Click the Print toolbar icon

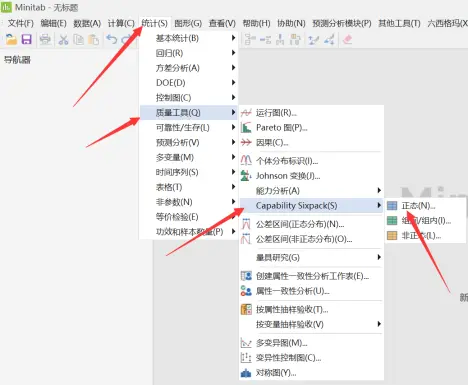[45, 39]
